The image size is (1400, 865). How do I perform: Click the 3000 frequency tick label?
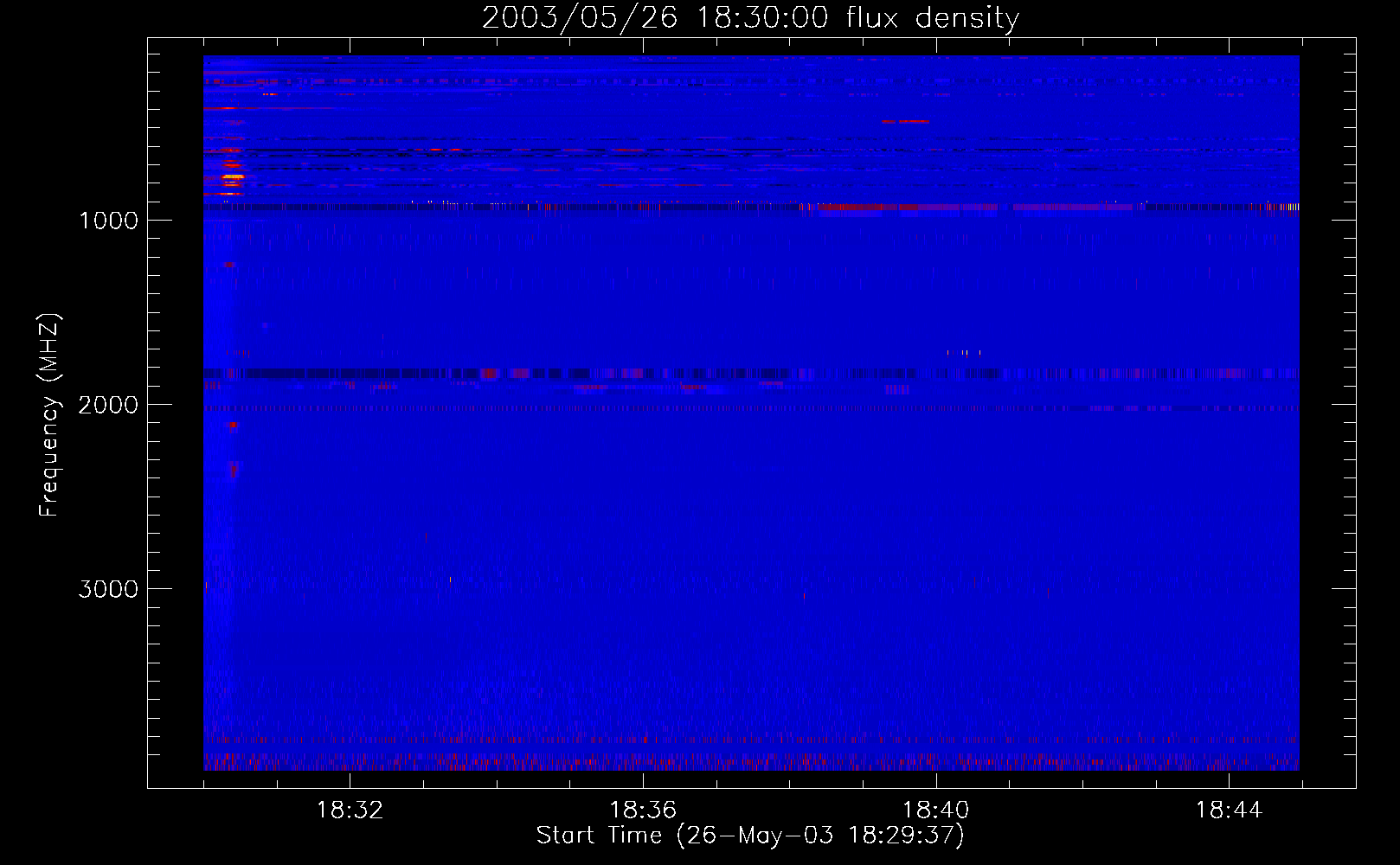coord(108,589)
